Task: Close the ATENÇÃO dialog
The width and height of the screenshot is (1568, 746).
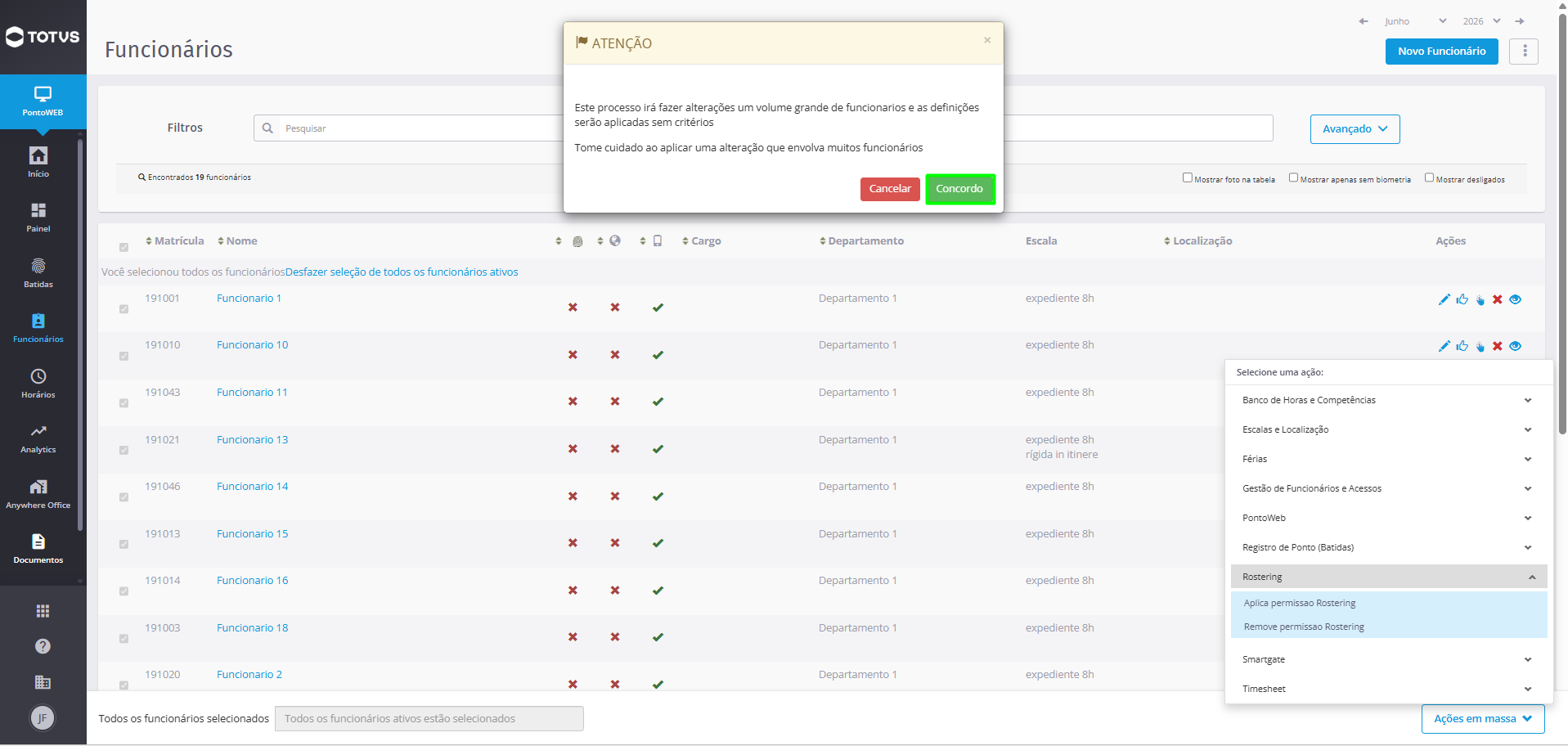Action: 987,40
